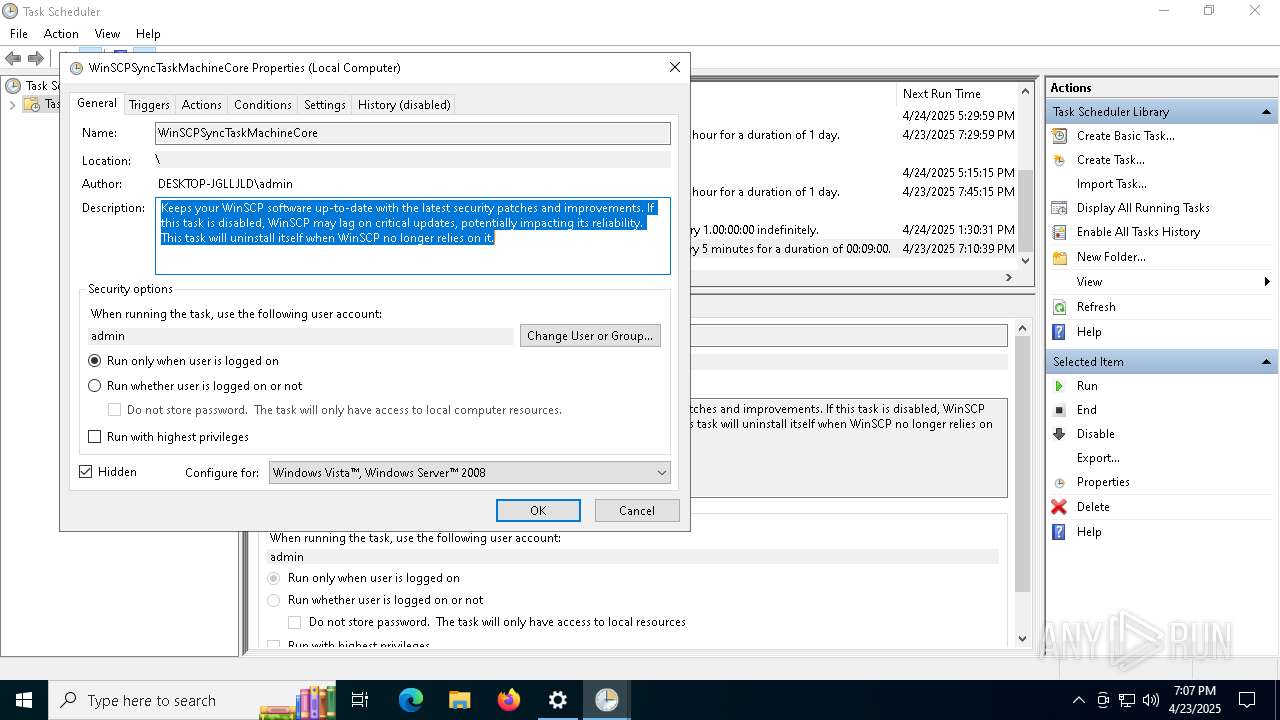Close the Properties dialog

pos(675,67)
